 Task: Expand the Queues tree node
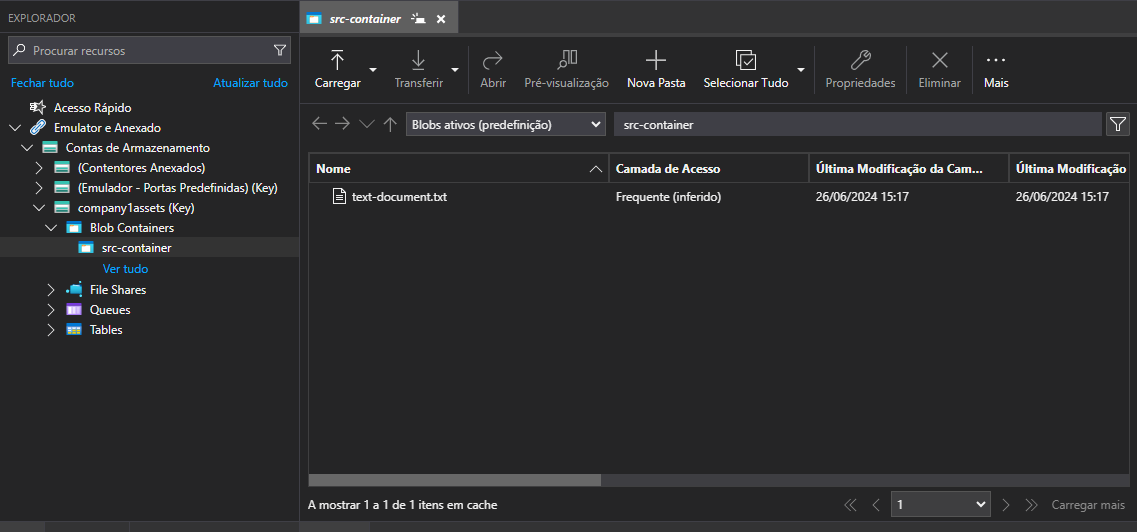point(51,309)
